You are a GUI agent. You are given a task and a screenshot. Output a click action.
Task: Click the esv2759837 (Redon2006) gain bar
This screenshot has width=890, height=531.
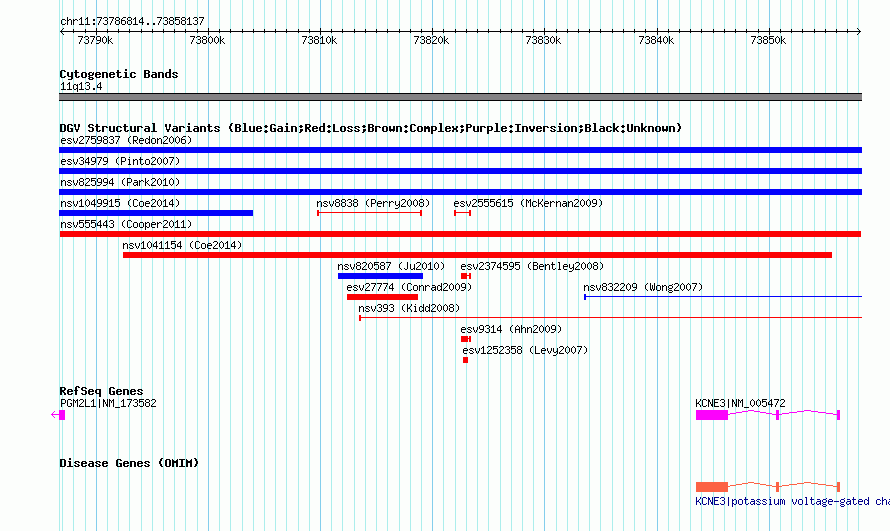[x=460, y=150]
